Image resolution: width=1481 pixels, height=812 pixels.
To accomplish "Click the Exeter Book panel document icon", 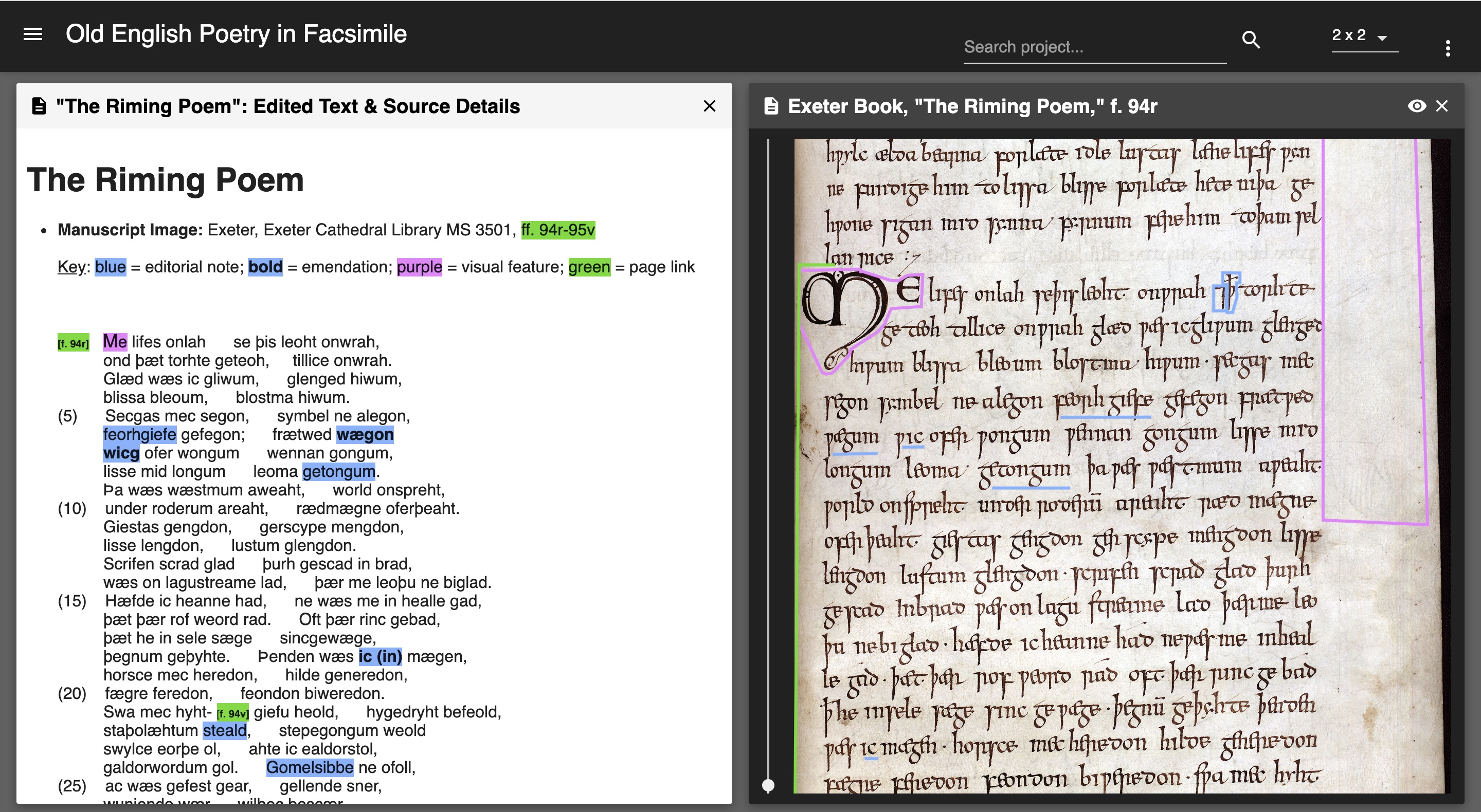I will click(x=770, y=106).
